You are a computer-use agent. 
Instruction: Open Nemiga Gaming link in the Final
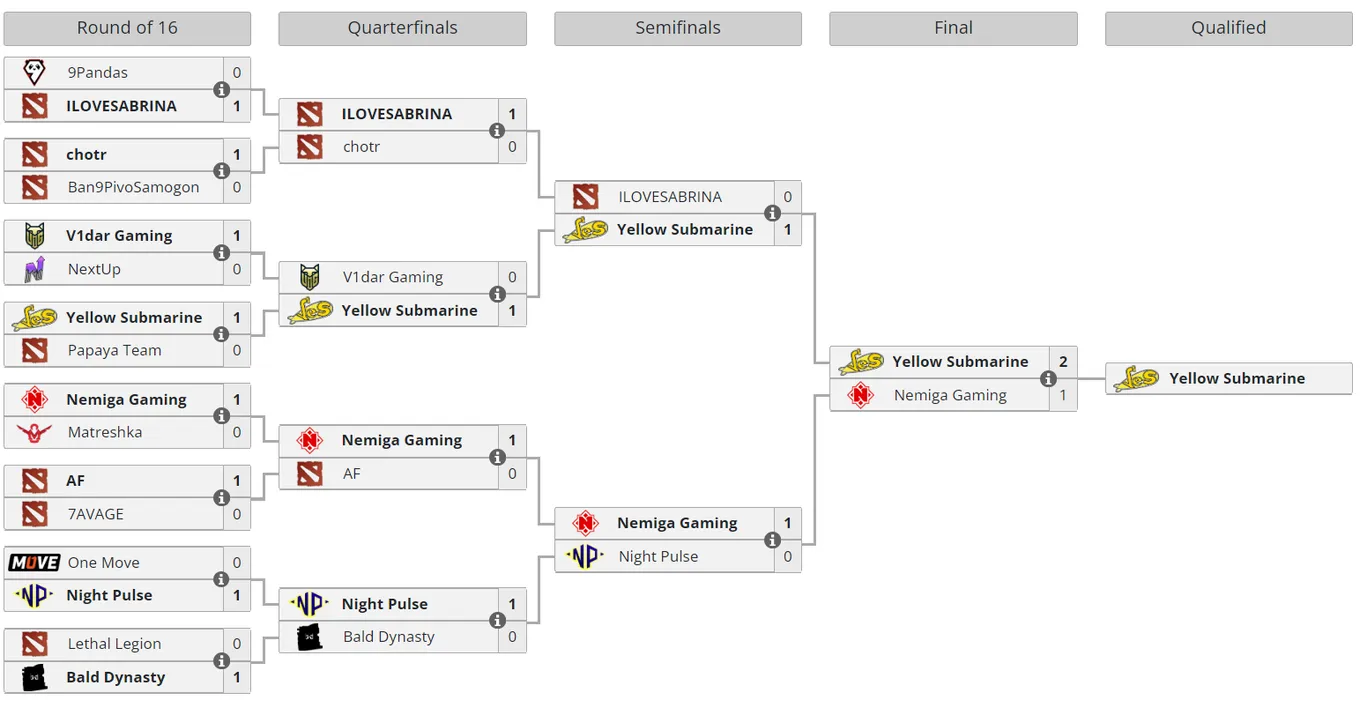[x=950, y=395]
